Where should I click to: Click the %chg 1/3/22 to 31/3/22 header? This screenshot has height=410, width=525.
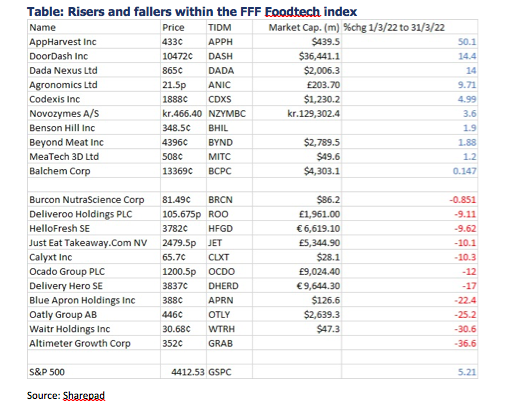point(394,27)
